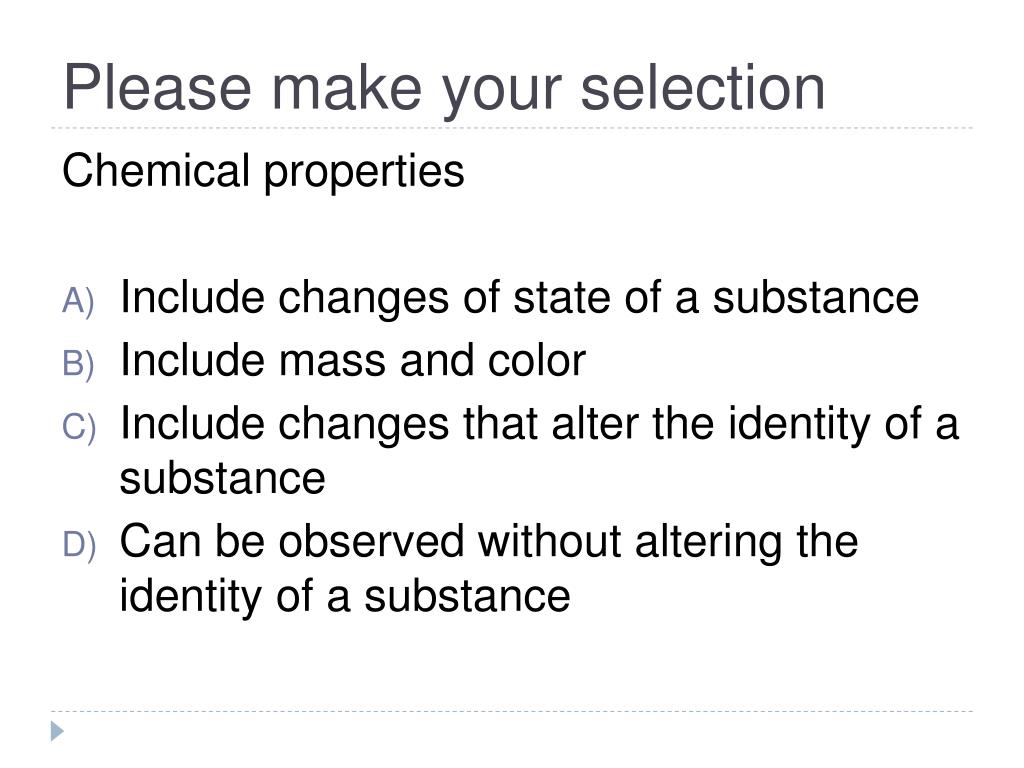Viewport: 1024px width, 768px height.
Task: Click the blue triangle arrow icon
Action: pos(57,731)
